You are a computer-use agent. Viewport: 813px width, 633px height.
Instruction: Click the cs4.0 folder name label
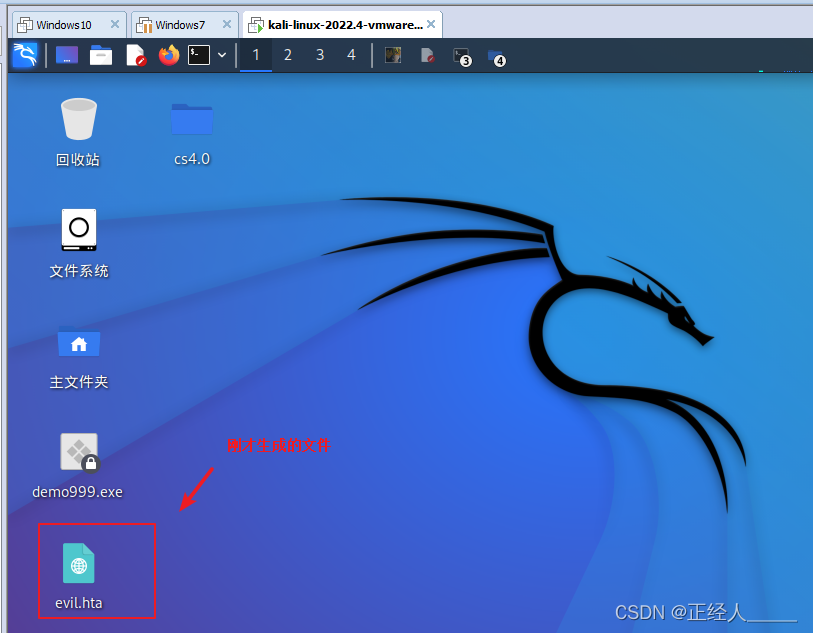(192, 159)
